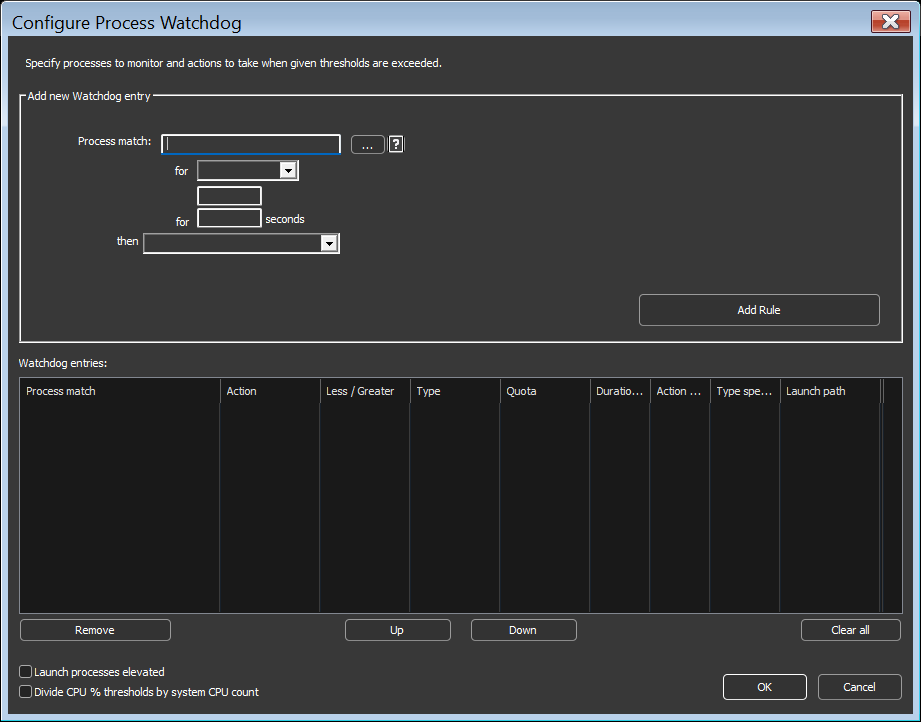The image size is (921, 722).
Task: Confirm with the OK button
Action: coord(765,687)
